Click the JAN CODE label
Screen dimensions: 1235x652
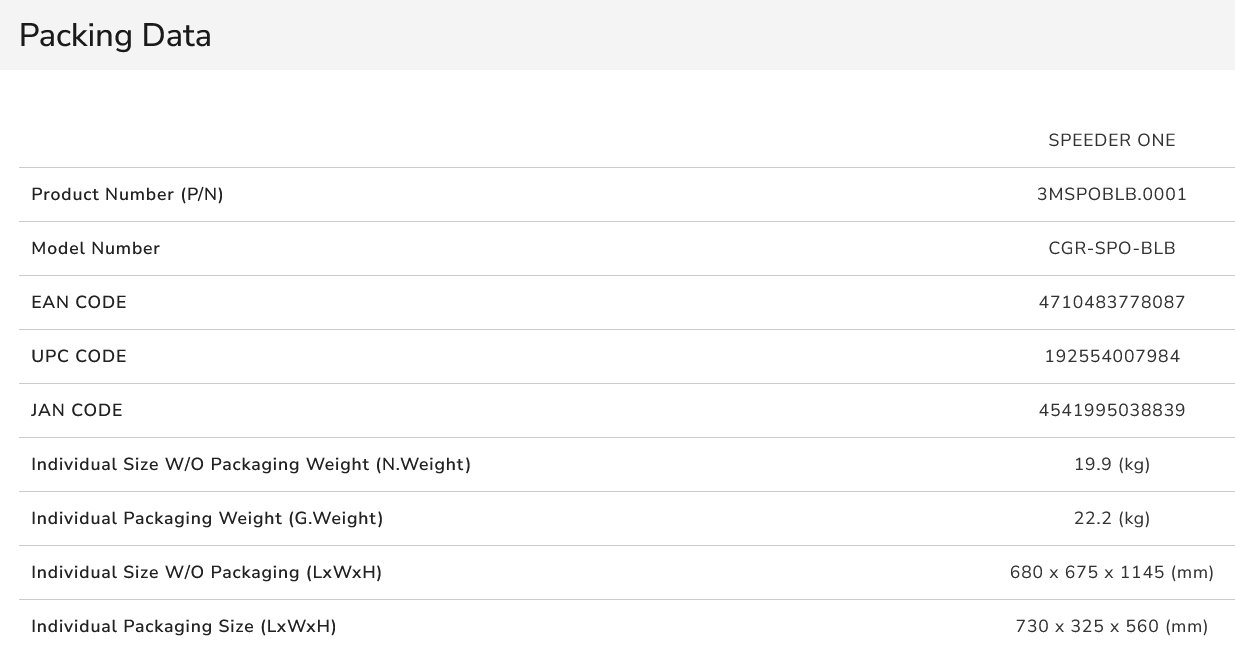(x=77, y=411)
